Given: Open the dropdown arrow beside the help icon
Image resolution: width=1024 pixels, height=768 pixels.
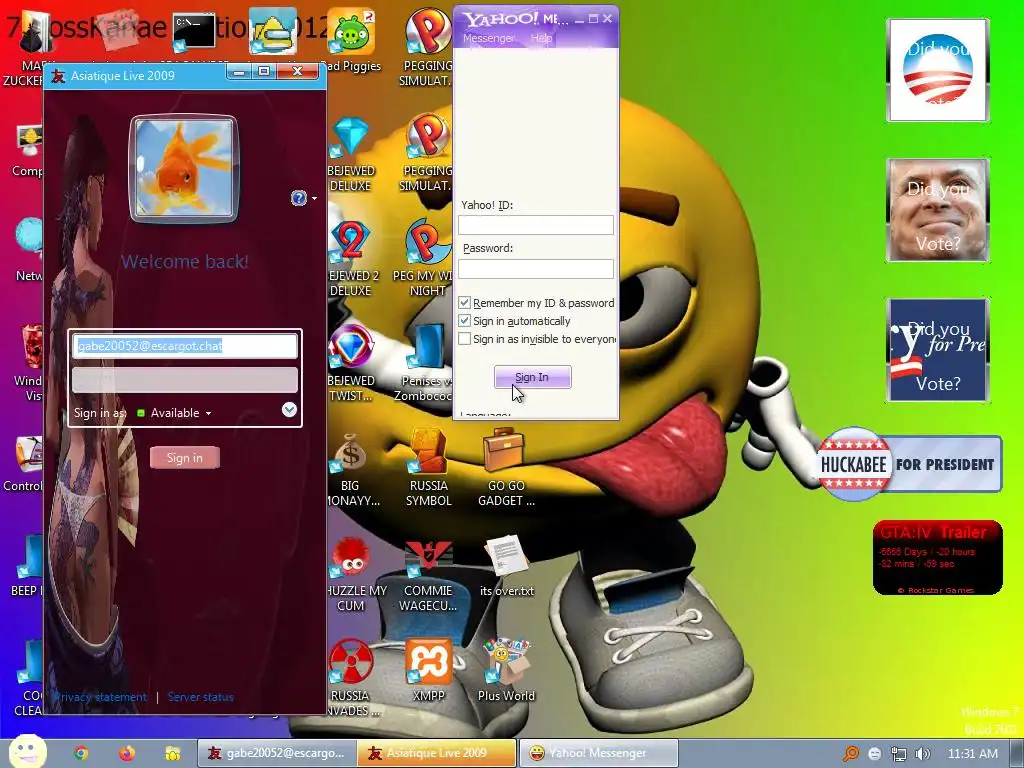Looking at the screenshot, I should (314, 198).
